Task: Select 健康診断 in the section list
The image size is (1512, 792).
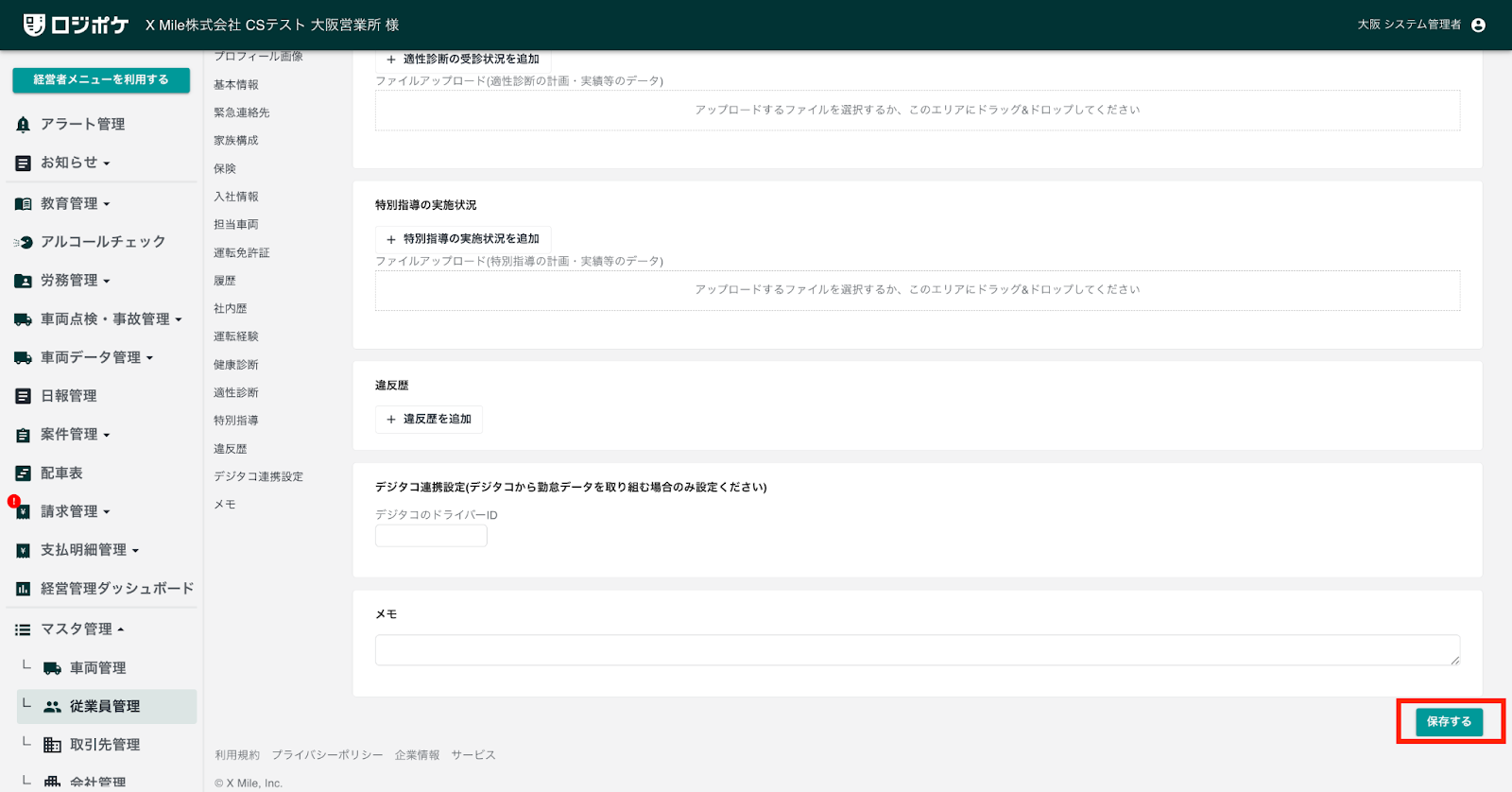Action: pyautogui.click(x=235, y=365)
